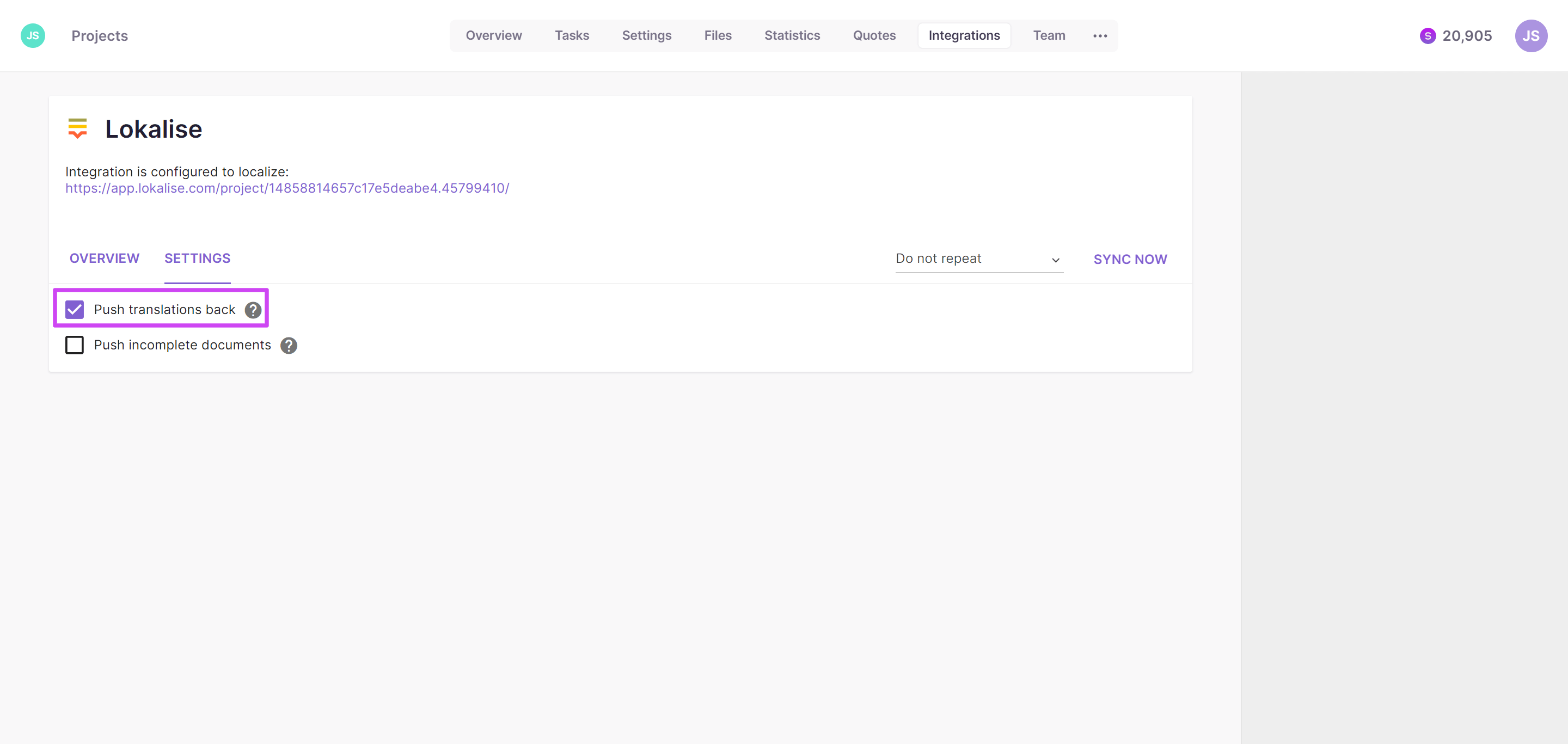The height and width of the screenshot is (744, 1568).
Task: Click the Lokalise logo icon
Action: pyautogui.click(x=77, y=128)
